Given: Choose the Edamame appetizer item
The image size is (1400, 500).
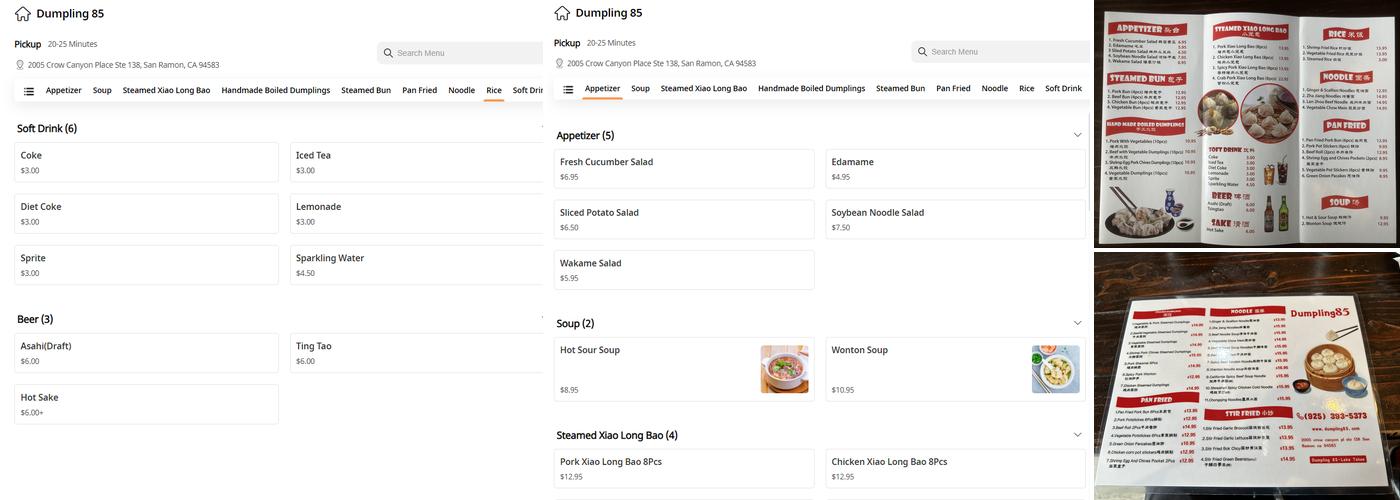Looking at the screenshot, I should pyautogui.click(x=955, y=169).
